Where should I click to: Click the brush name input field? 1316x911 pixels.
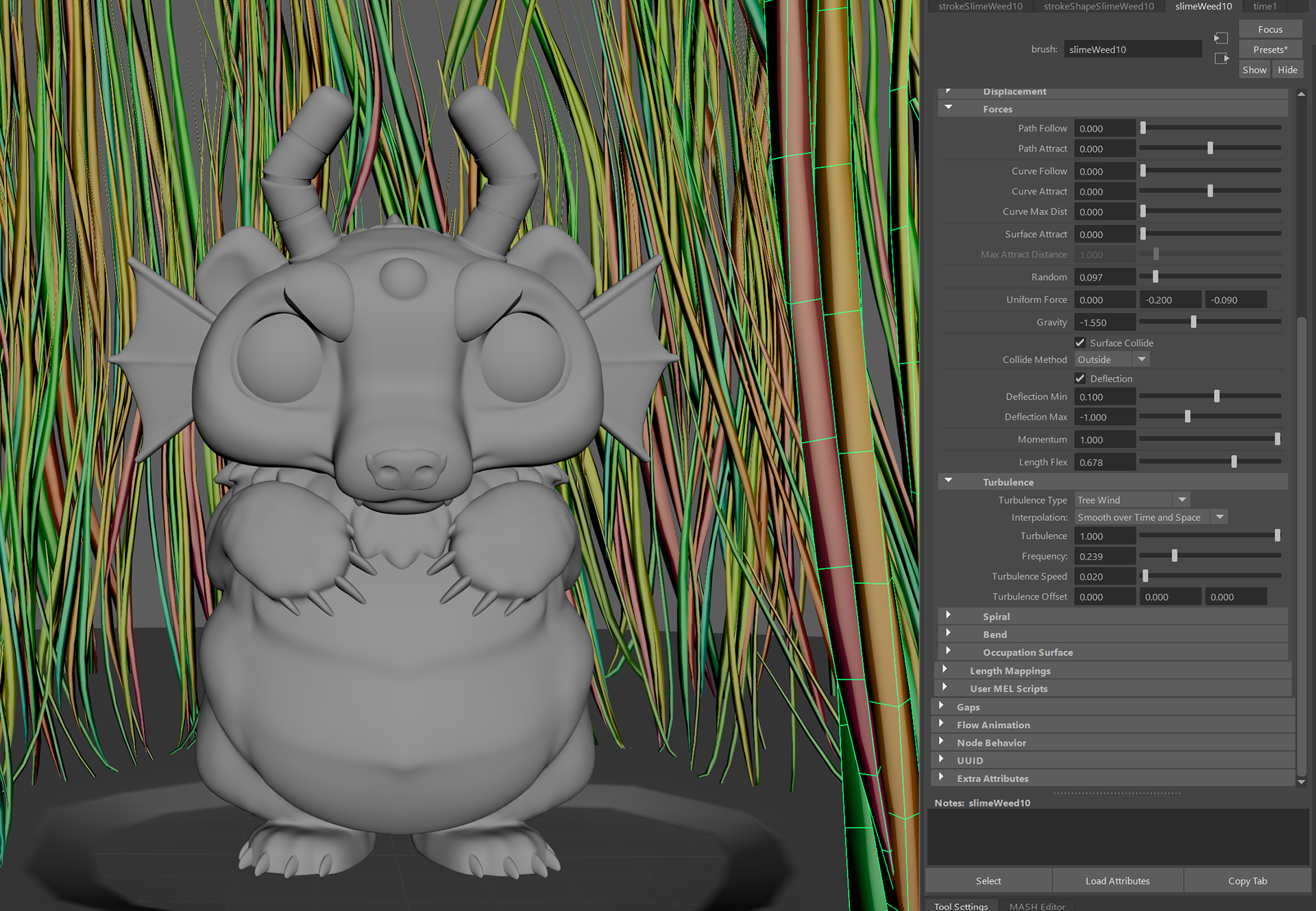[1132, 49]
